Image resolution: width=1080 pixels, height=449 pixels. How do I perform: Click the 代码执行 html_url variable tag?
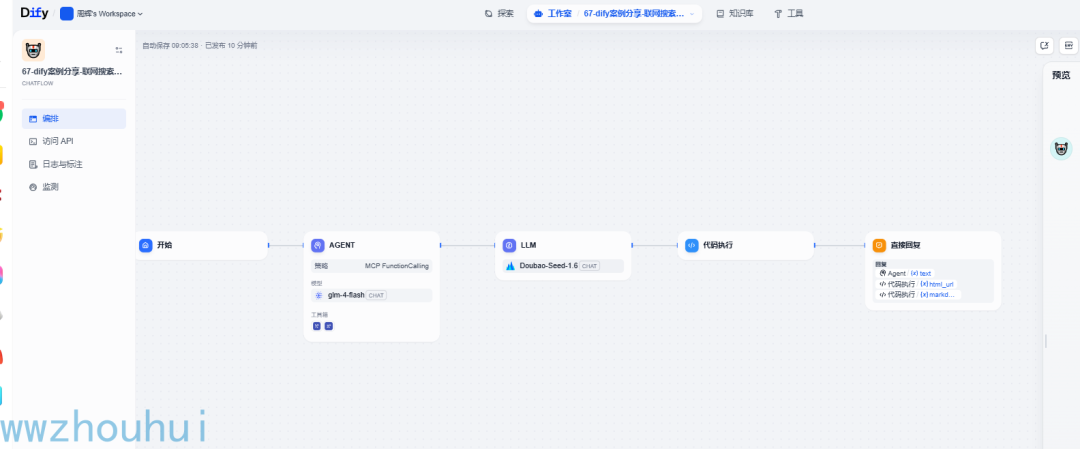click(x=917, y=284)
